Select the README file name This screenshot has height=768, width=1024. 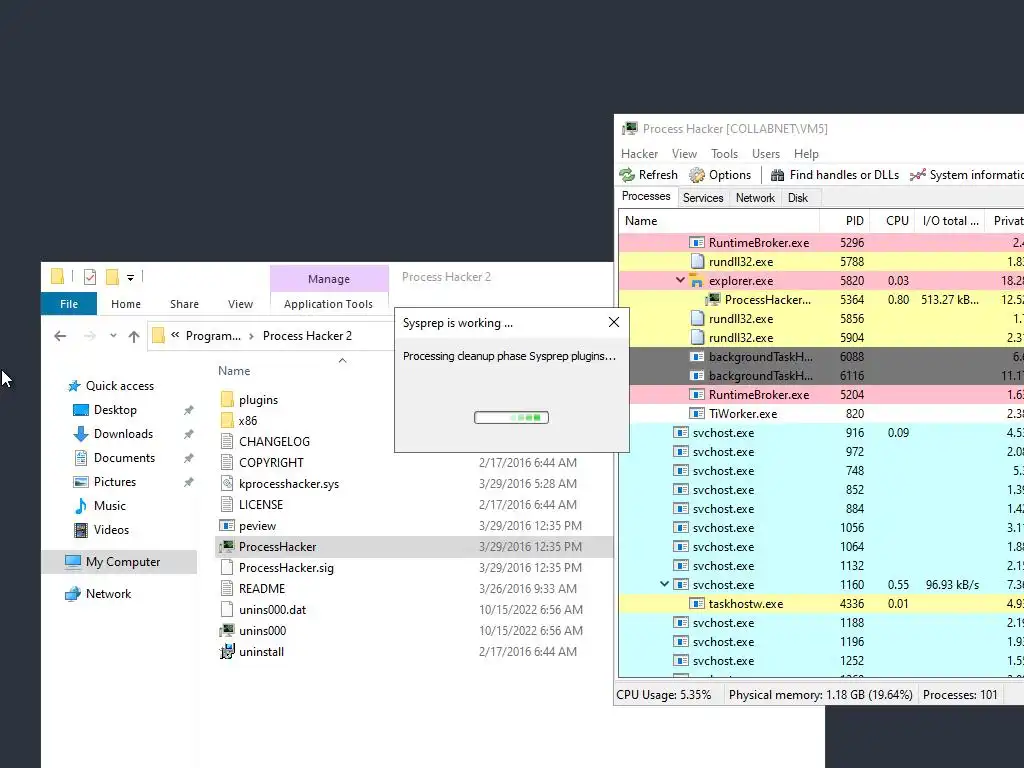pos(262,588)
